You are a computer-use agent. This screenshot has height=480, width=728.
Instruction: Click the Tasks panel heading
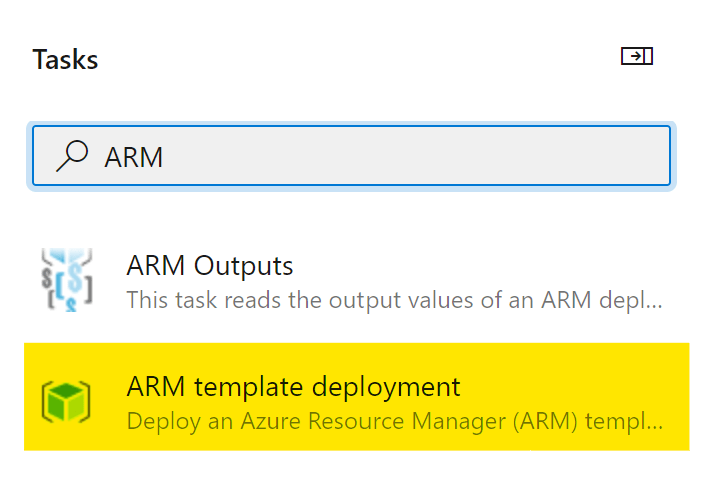[65, 59]
